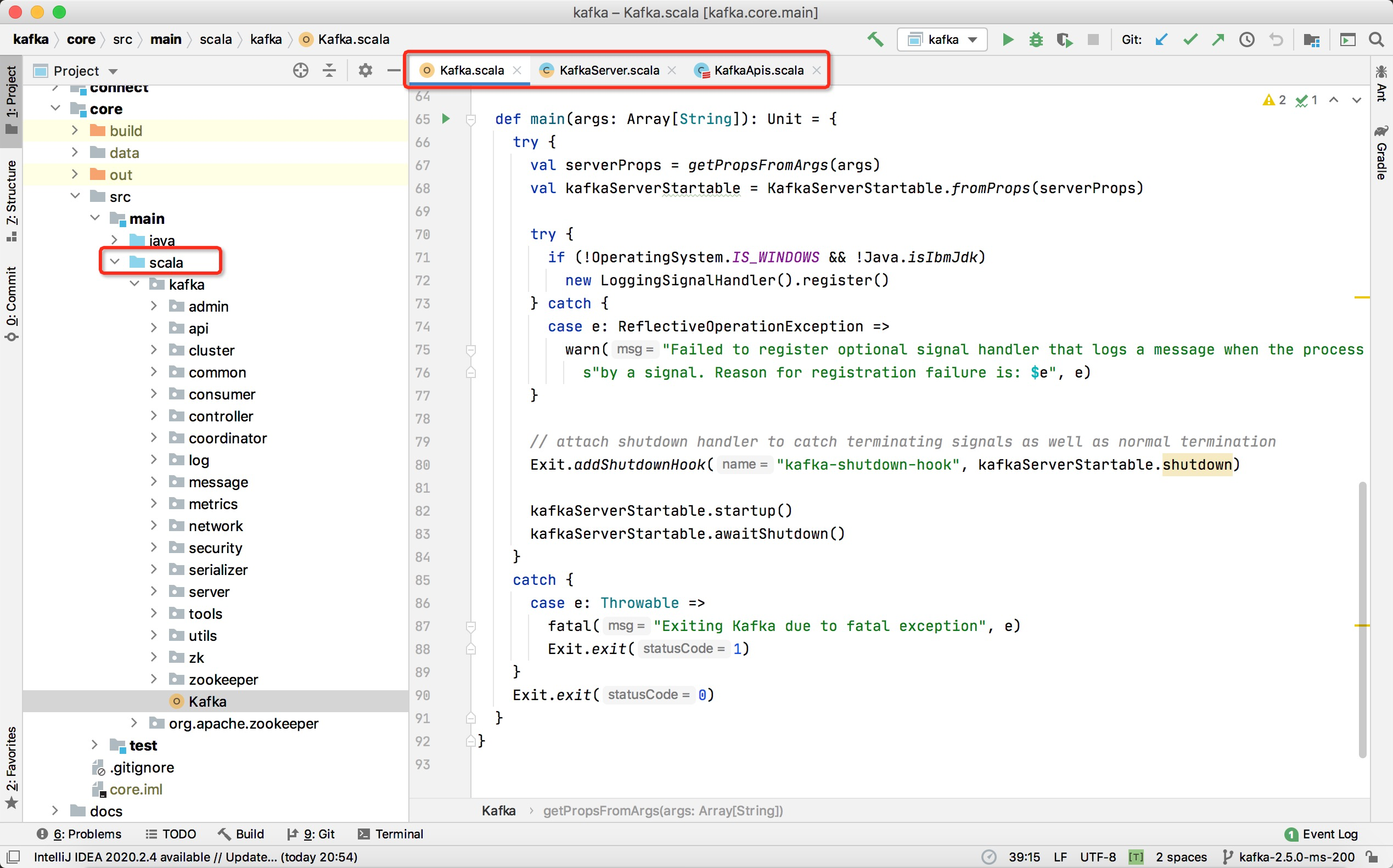This screenshot has width=1393, height=868.
Task: Collapse the scala folder
Action: point(115,262)
